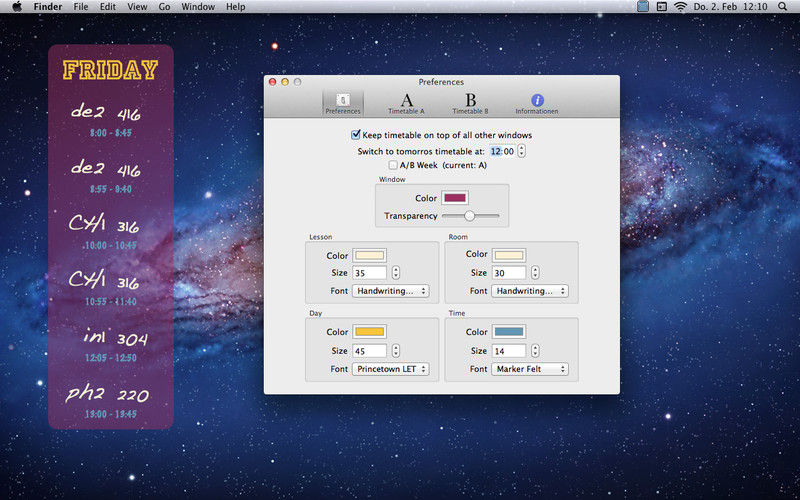Open the Go menu
The height and width of the screenshot is (500, 800).
164,7
